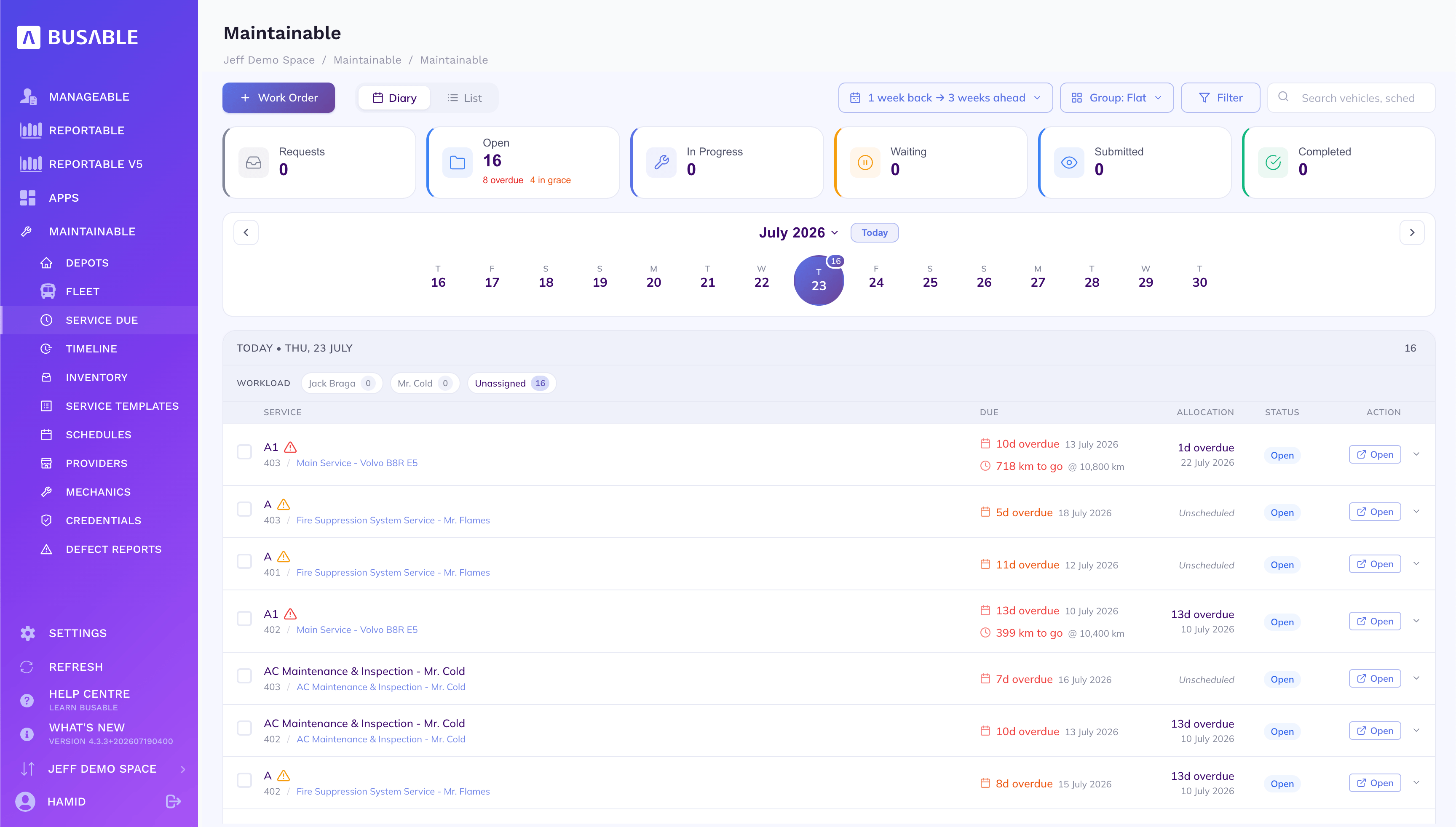Create a new Work Order
This screenshot has height=827, width=1456.
coord(278,98)
